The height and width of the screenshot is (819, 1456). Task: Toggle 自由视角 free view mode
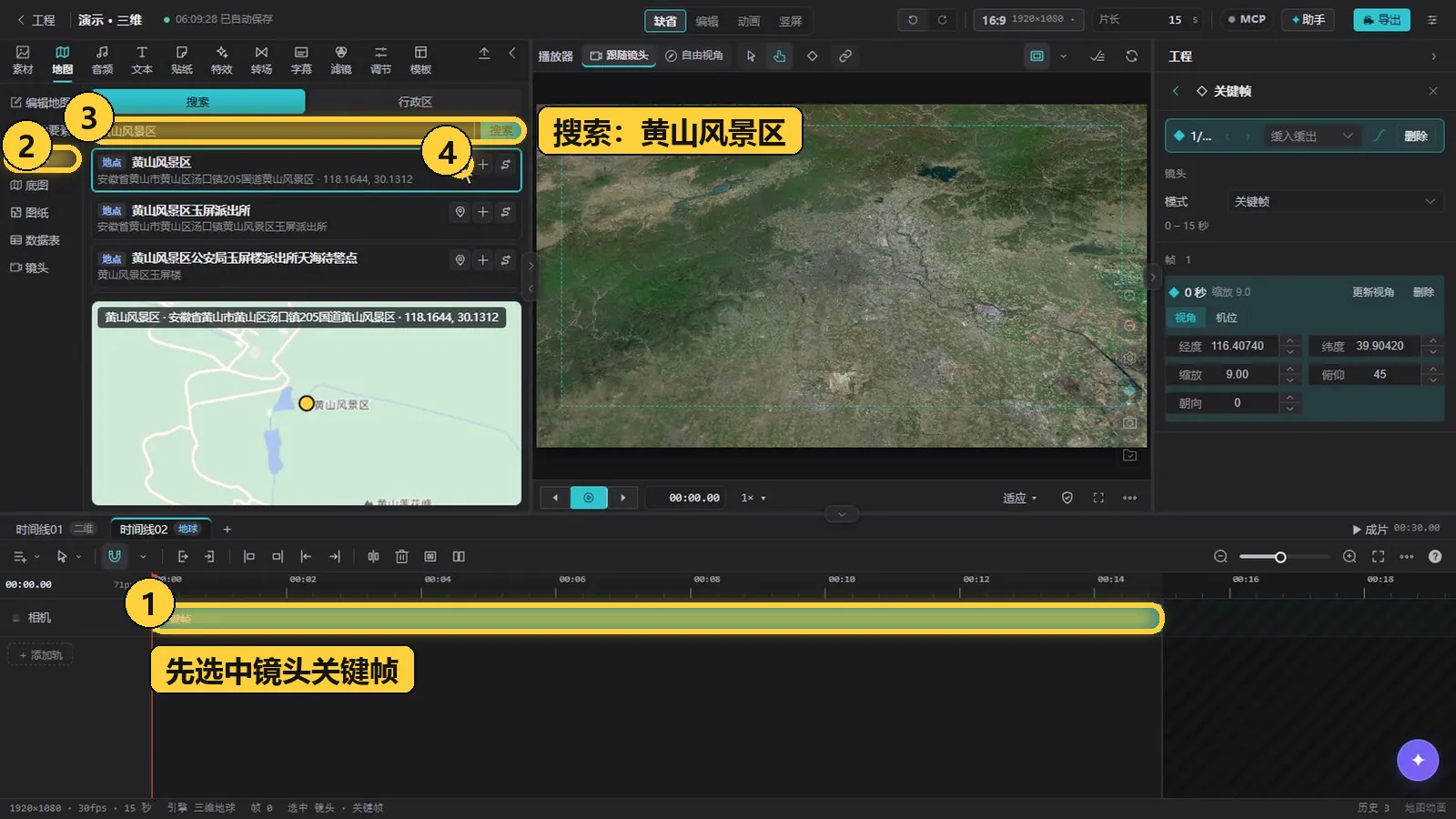(x=694, y=56)
